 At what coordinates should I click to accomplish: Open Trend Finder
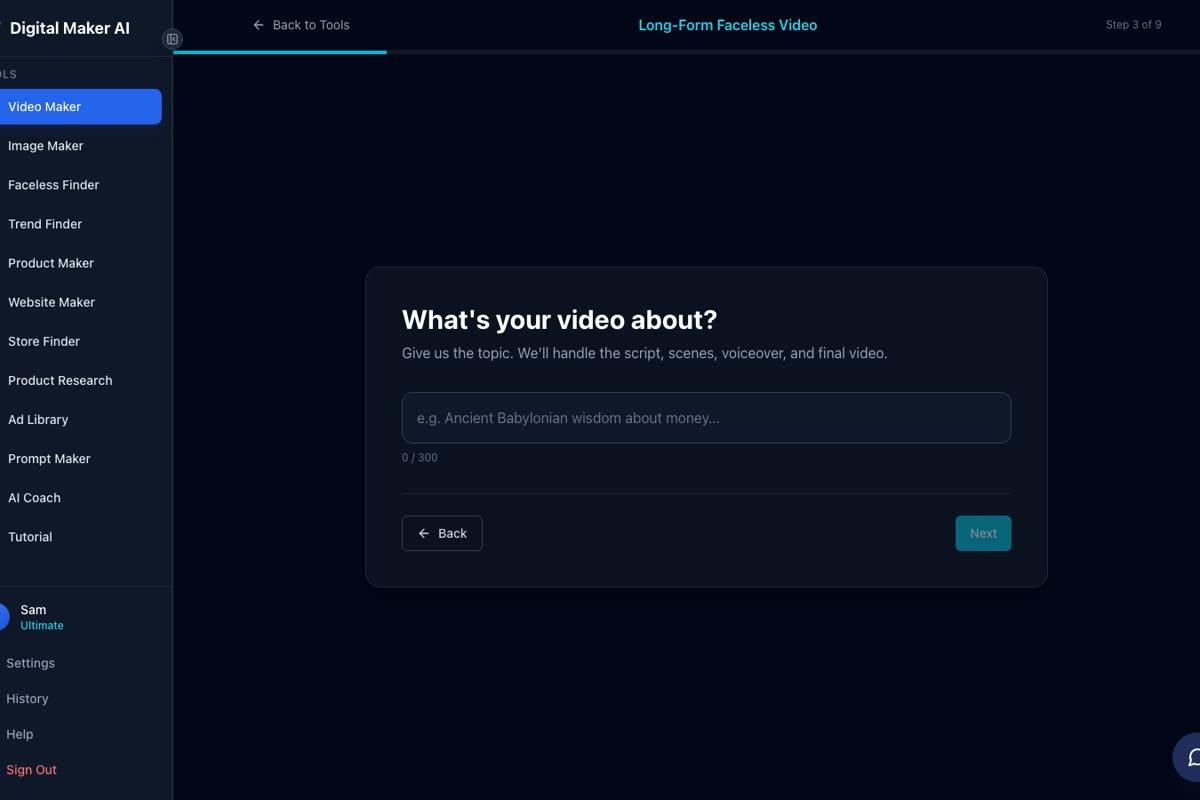point(80,224)
